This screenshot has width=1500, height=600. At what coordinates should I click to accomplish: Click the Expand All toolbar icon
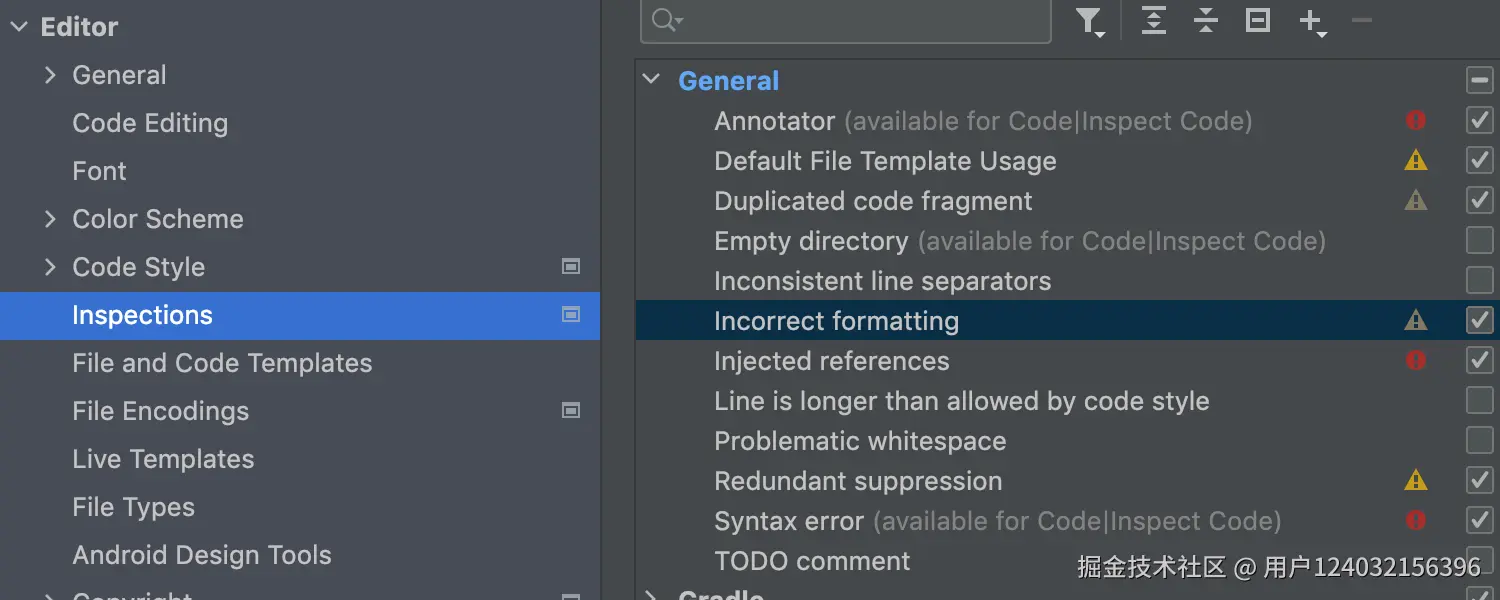pos(1154,20)
